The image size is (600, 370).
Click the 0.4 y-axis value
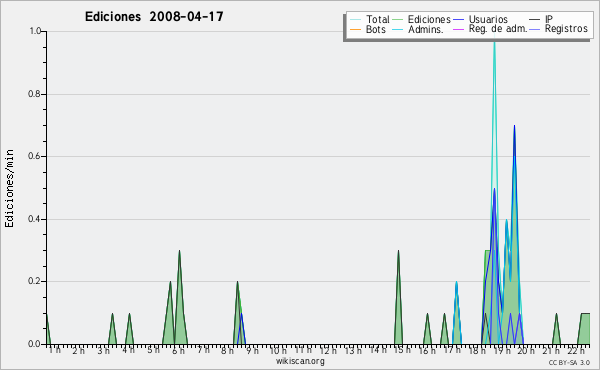pyautogui.click(x=34, y=219)
